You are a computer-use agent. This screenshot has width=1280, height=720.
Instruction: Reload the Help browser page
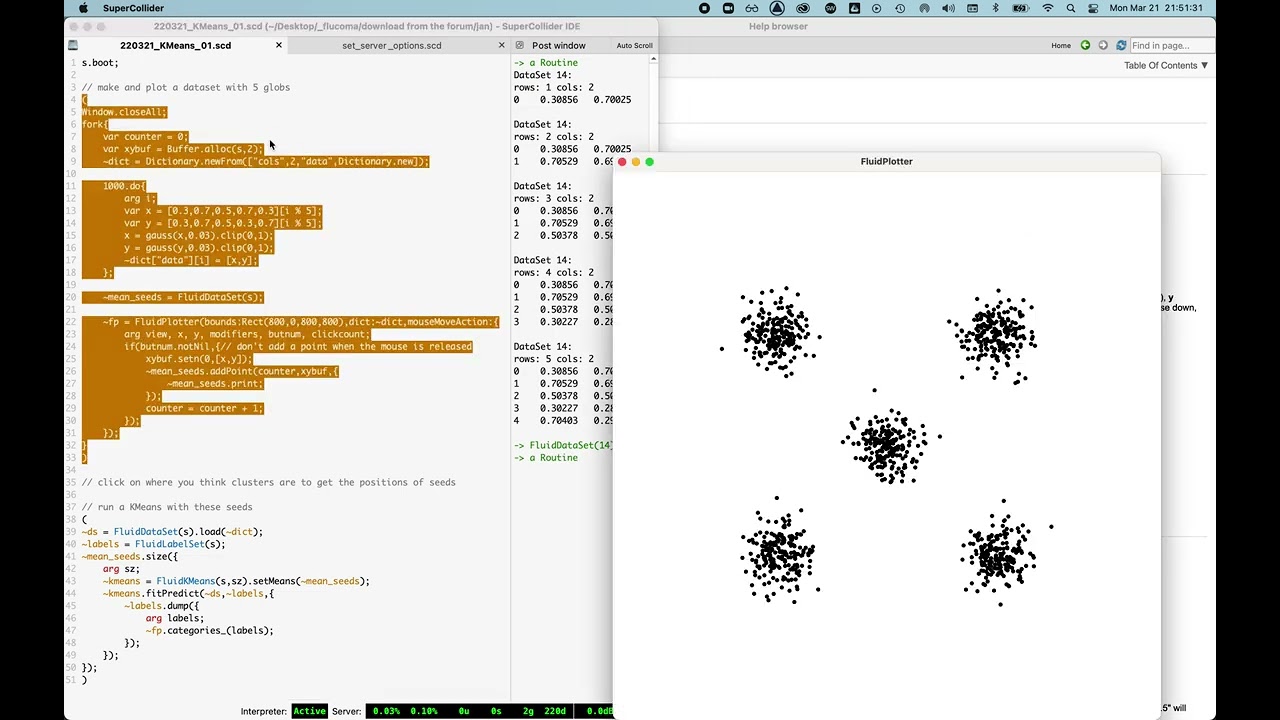coord(1121,45)
